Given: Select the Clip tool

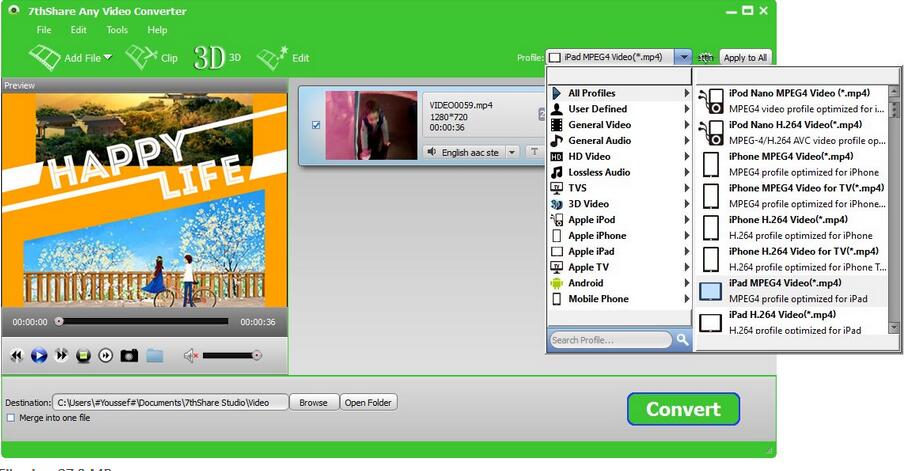Looking at the screenshot, I should click(x=152, y=58).
